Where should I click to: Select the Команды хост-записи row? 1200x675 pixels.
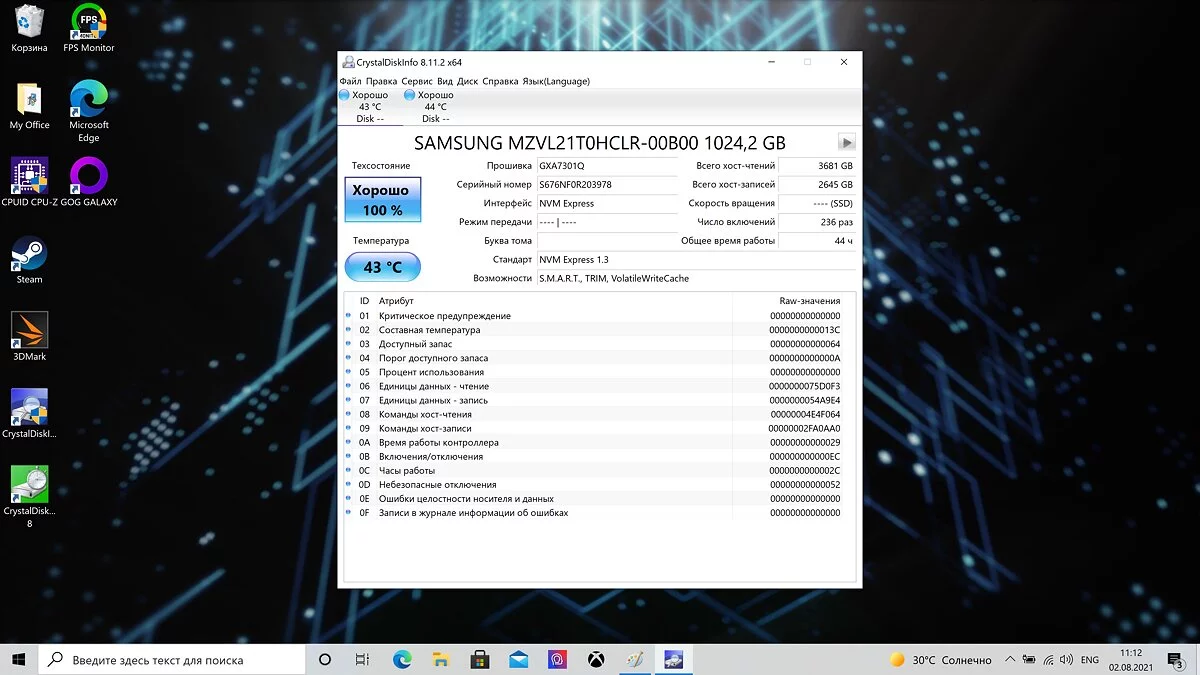click(599, 428)
